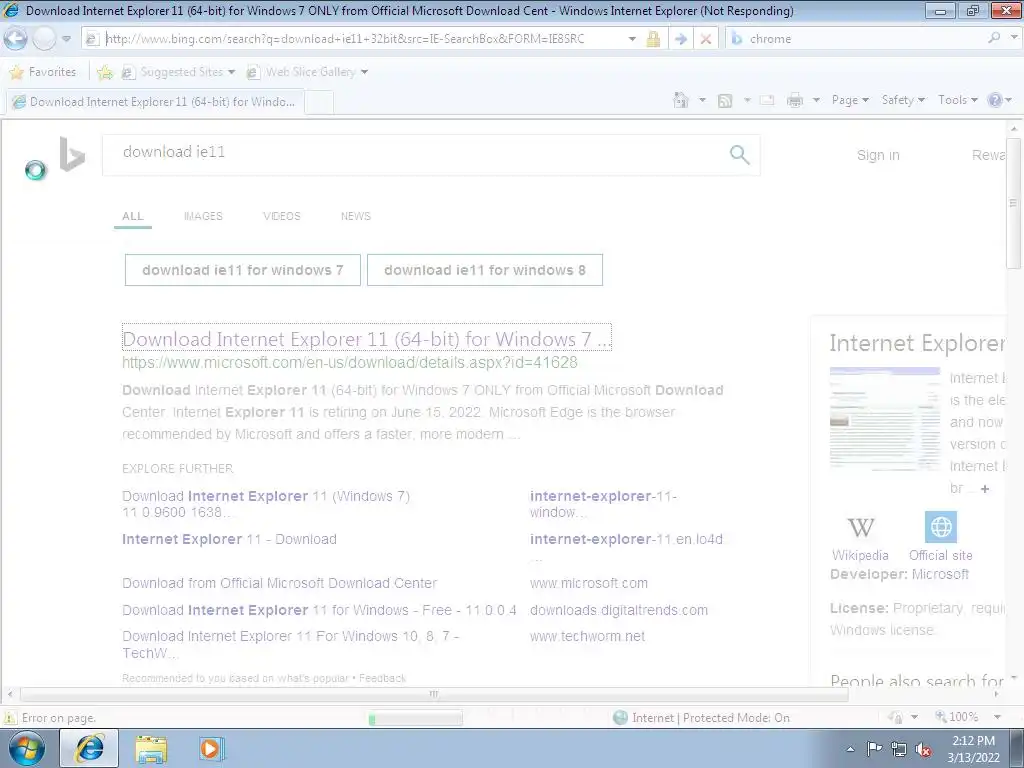The height and width of the screenshot is (768, 1024).
Task: Click the Wikipedia W icon
Action: [x=861, y=527]
